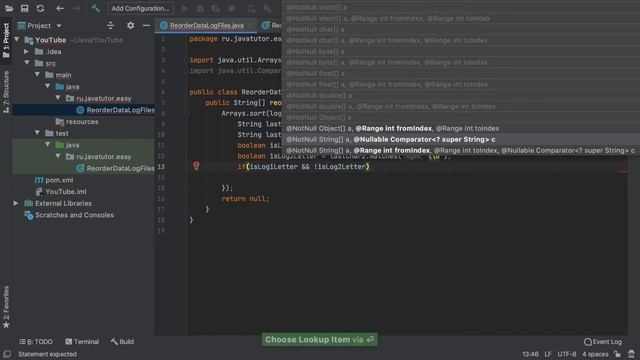
Task: Navigate back with the left arrow
Action: coord(60,8)
